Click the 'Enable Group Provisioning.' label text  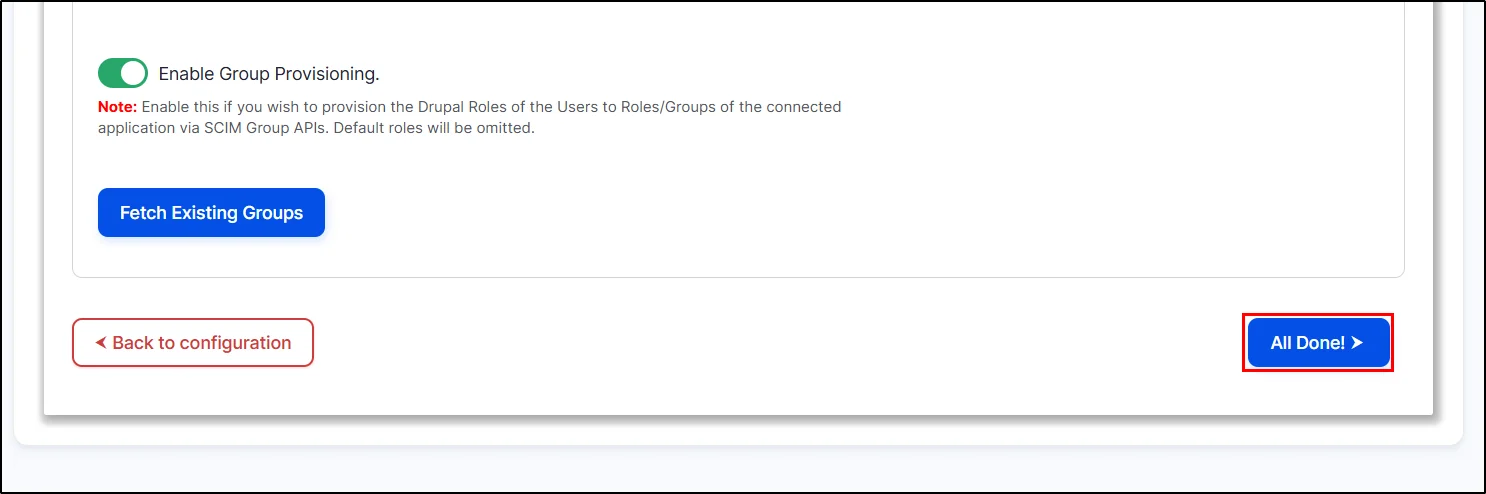[269, 74]
